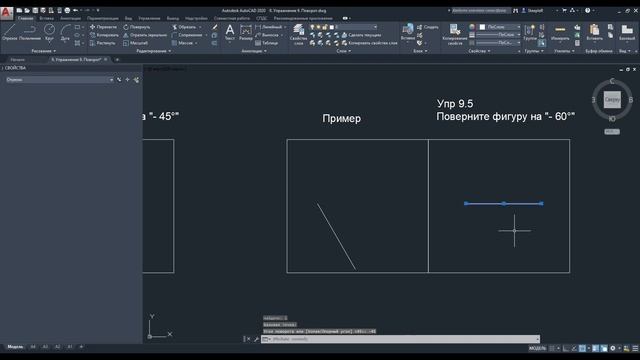Image resolution: width=640 pixels, height=360 pixels.
Task: Open the Вставка ribbon tab
Action: pos(47,18)
